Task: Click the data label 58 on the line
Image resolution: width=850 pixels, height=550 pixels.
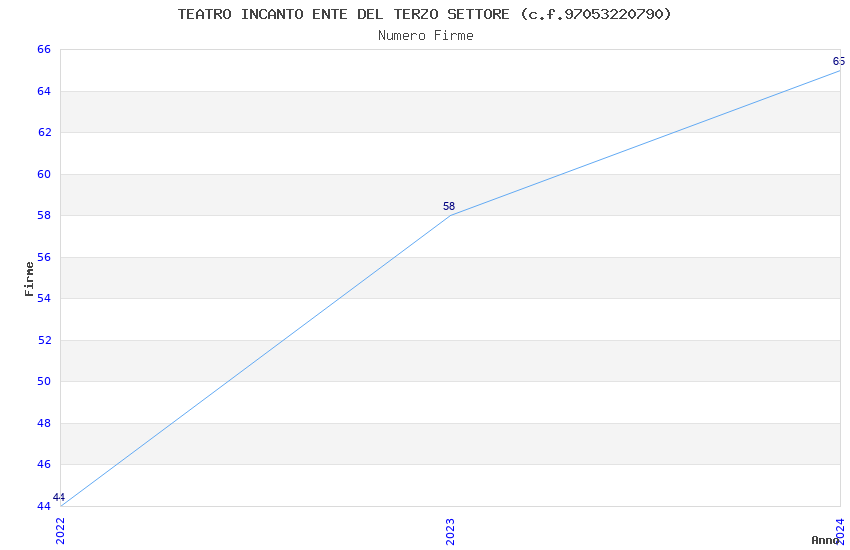Action: [x=449, y=206]
